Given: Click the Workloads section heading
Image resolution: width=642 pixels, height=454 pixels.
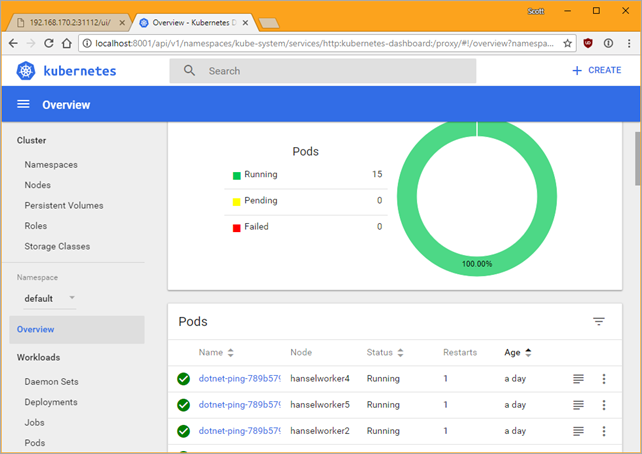Looking at the screenshot, I should 38,357.
